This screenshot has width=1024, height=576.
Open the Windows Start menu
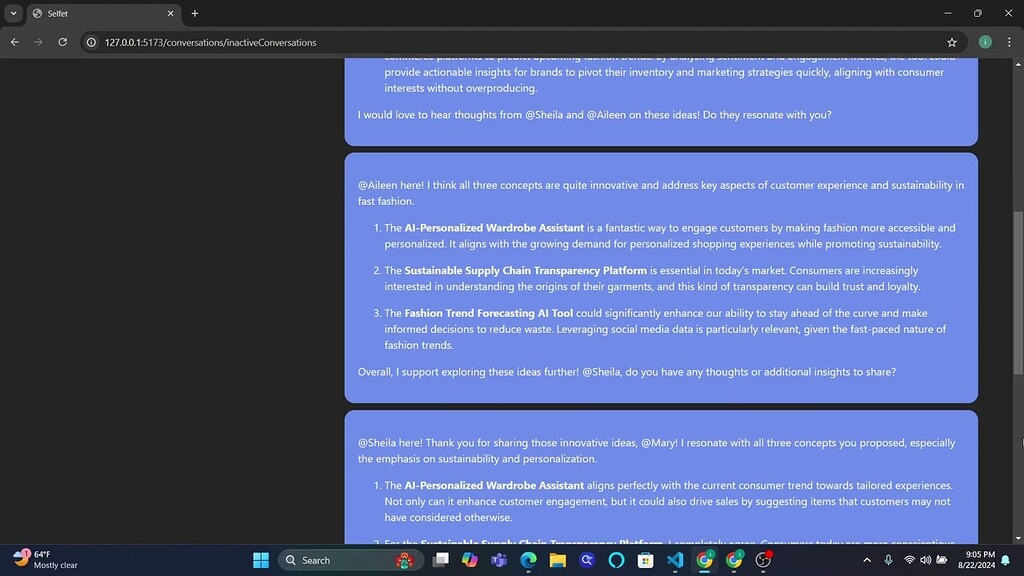[260, 559]
